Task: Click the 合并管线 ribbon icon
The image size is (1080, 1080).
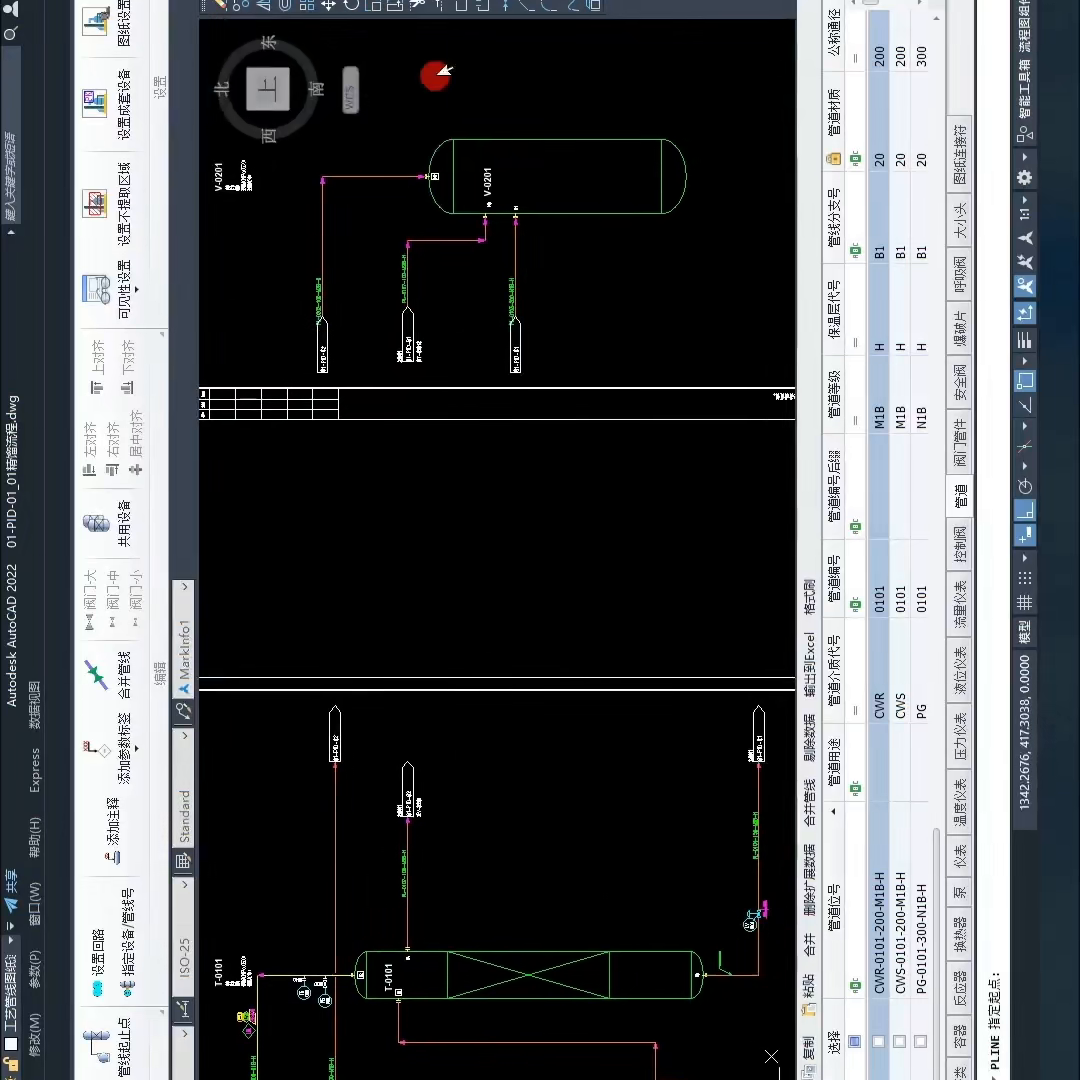Action: point(96,674)
